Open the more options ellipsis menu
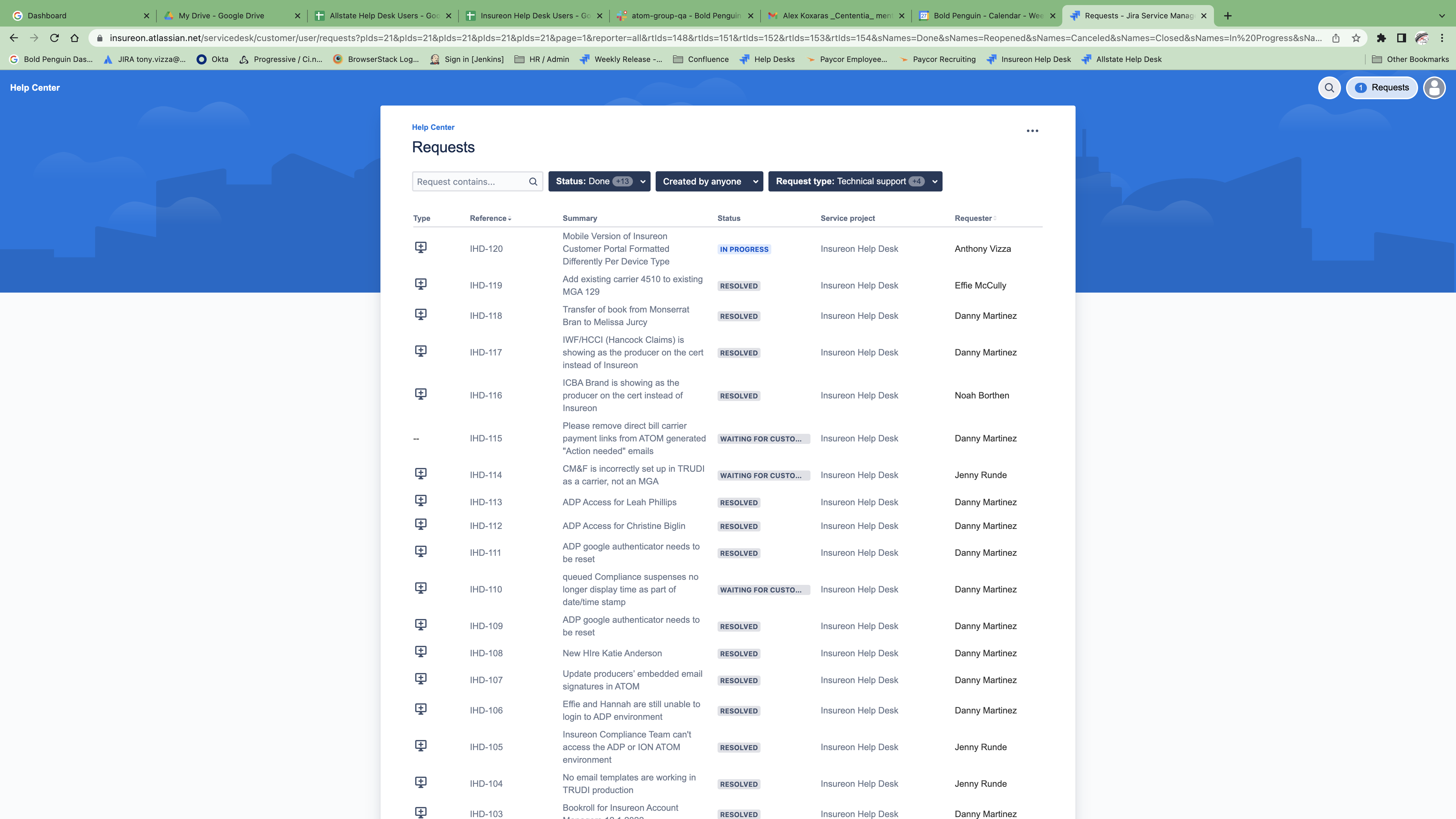Image resolution: width=1456 pixels, height=819 pixels. (x=1033, y=130)
